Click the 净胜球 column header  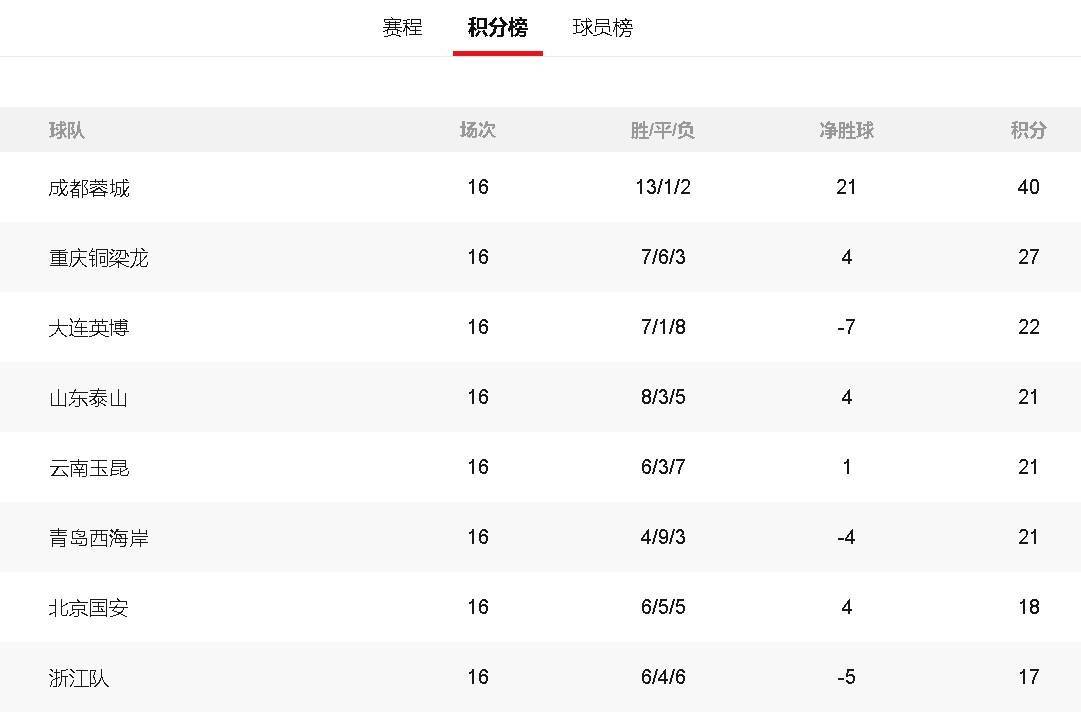click(x=847, y=130)
